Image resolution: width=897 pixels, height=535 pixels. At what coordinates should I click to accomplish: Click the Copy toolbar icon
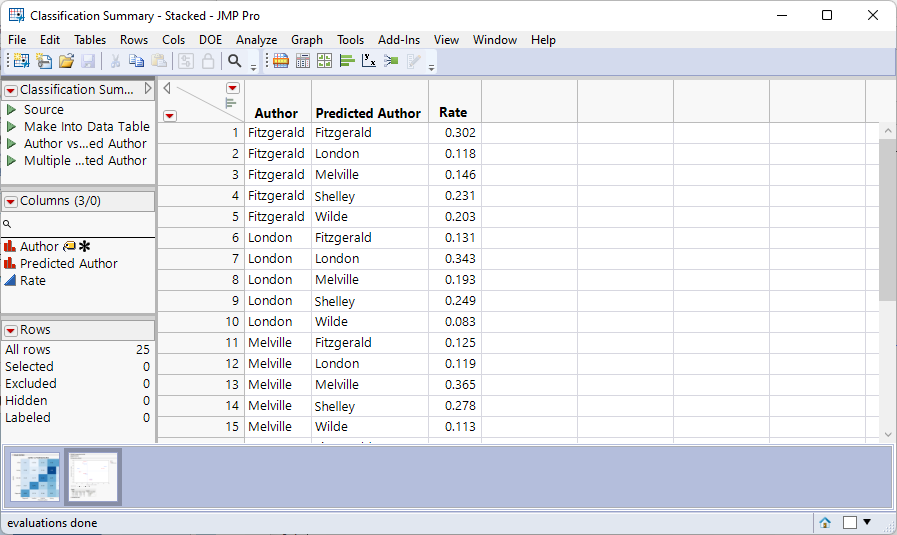[137, 61]
